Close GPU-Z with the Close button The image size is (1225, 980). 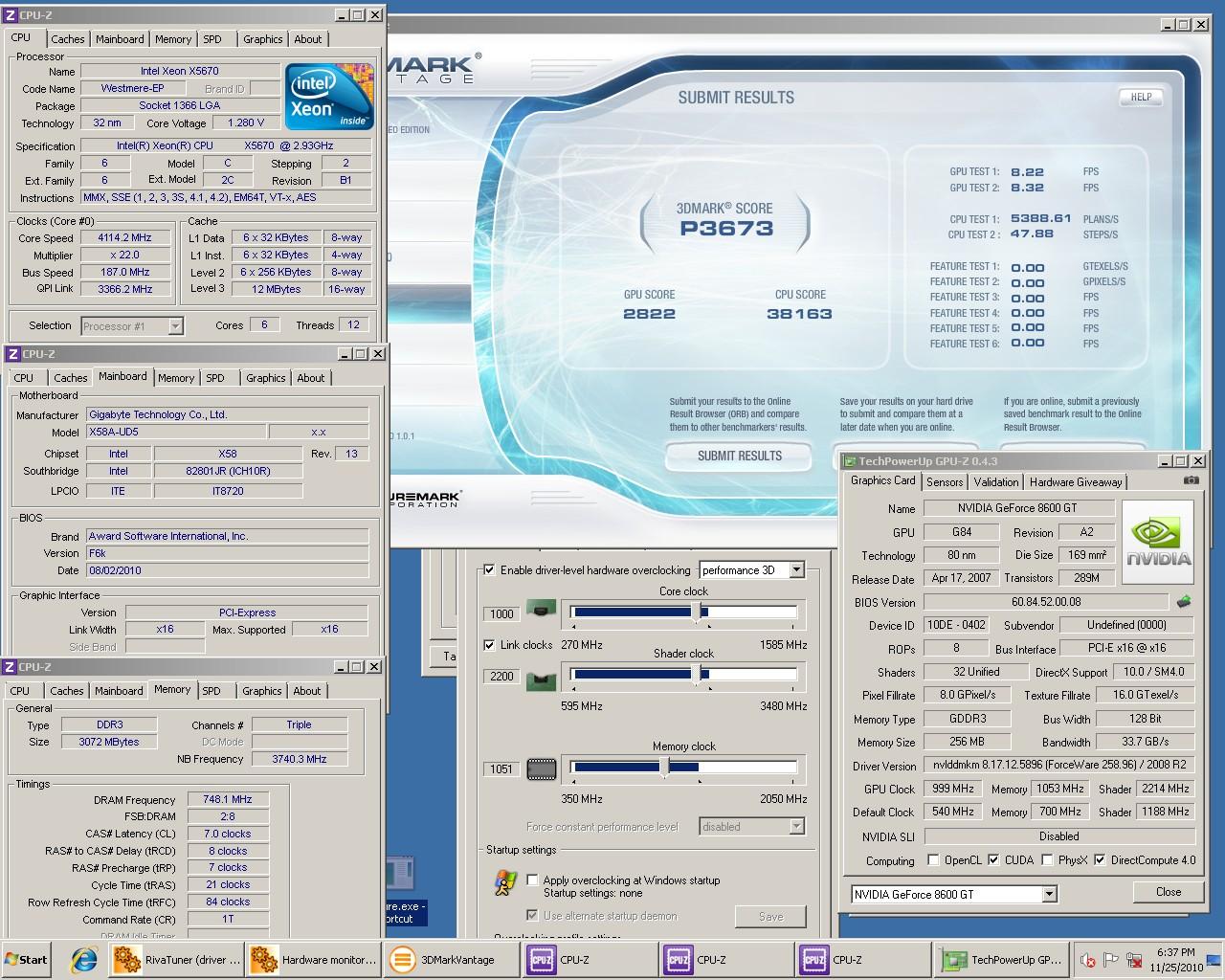[x=1168, y=892]
